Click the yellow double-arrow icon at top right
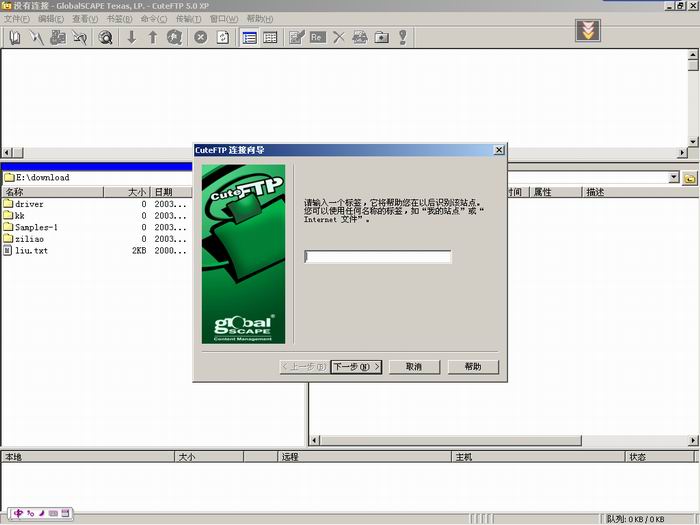Screen dimensions: 700x525 [588, 30]
